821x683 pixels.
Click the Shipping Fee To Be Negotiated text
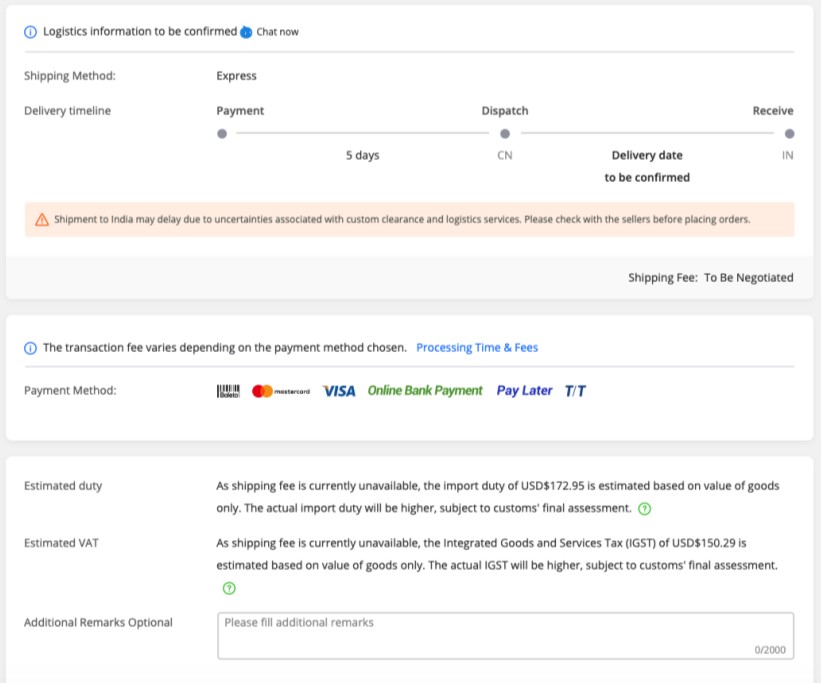(711, 278)
